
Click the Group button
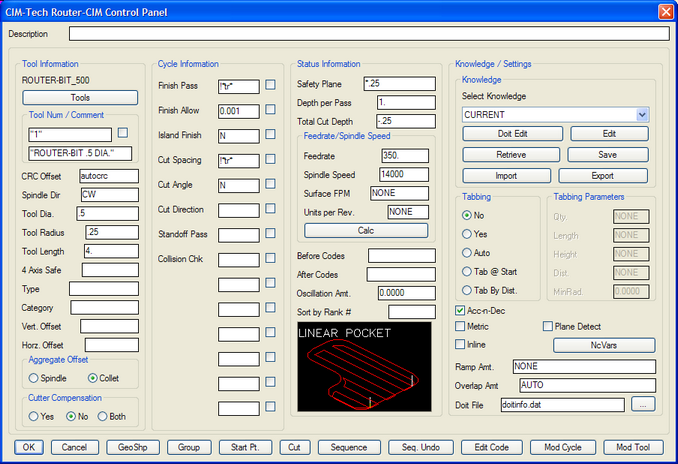coord(189,447)
